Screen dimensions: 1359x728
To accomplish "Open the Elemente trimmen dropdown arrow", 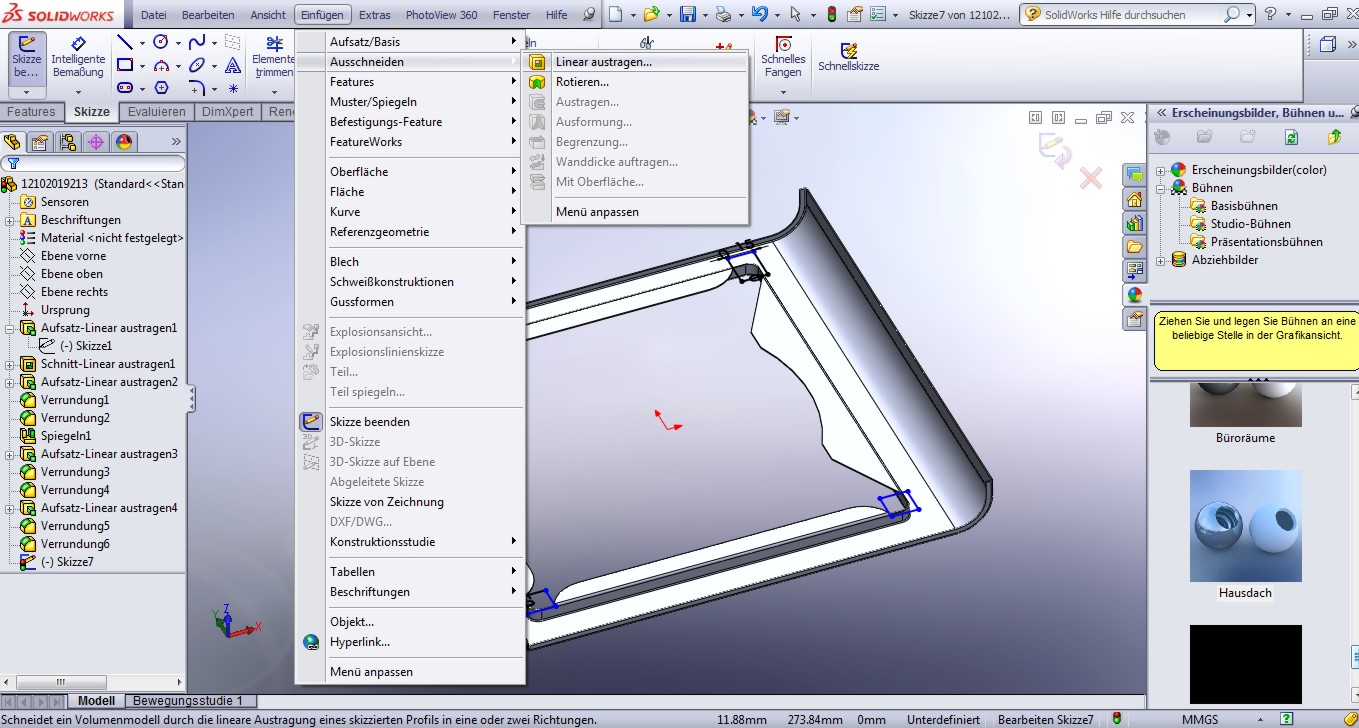I will tap(273, 92).
